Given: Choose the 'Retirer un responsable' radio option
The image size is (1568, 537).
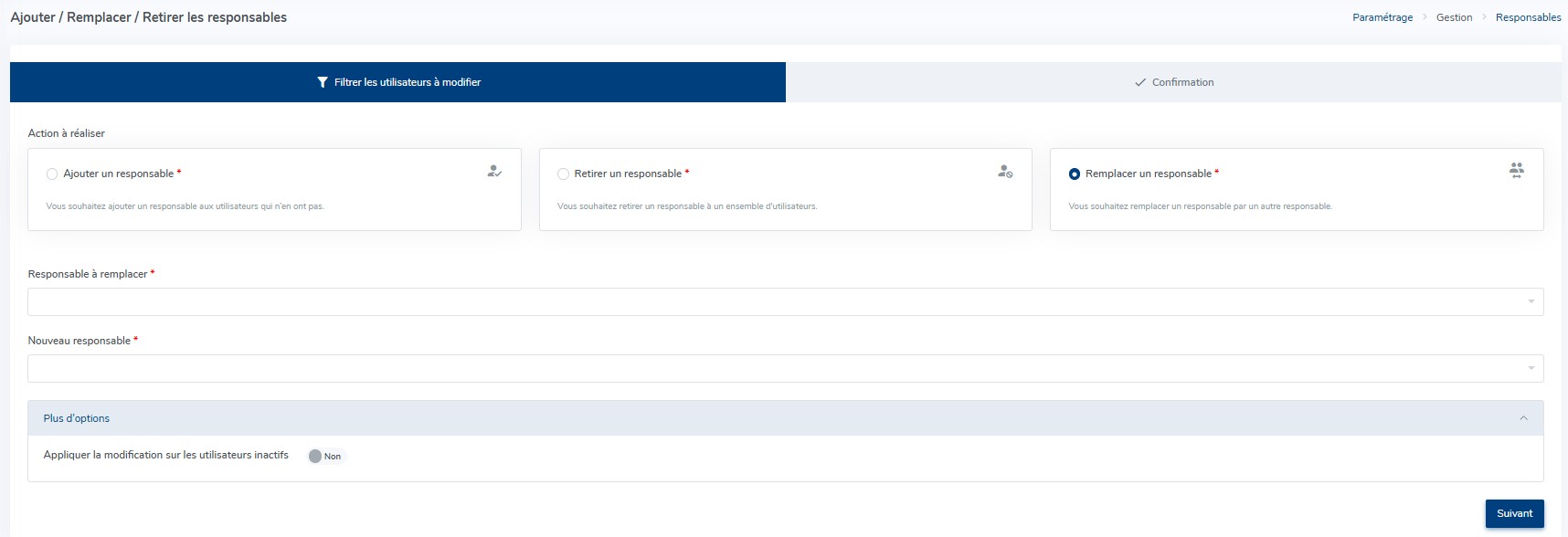Looking at the screenshot, I should tap(563, 174).
